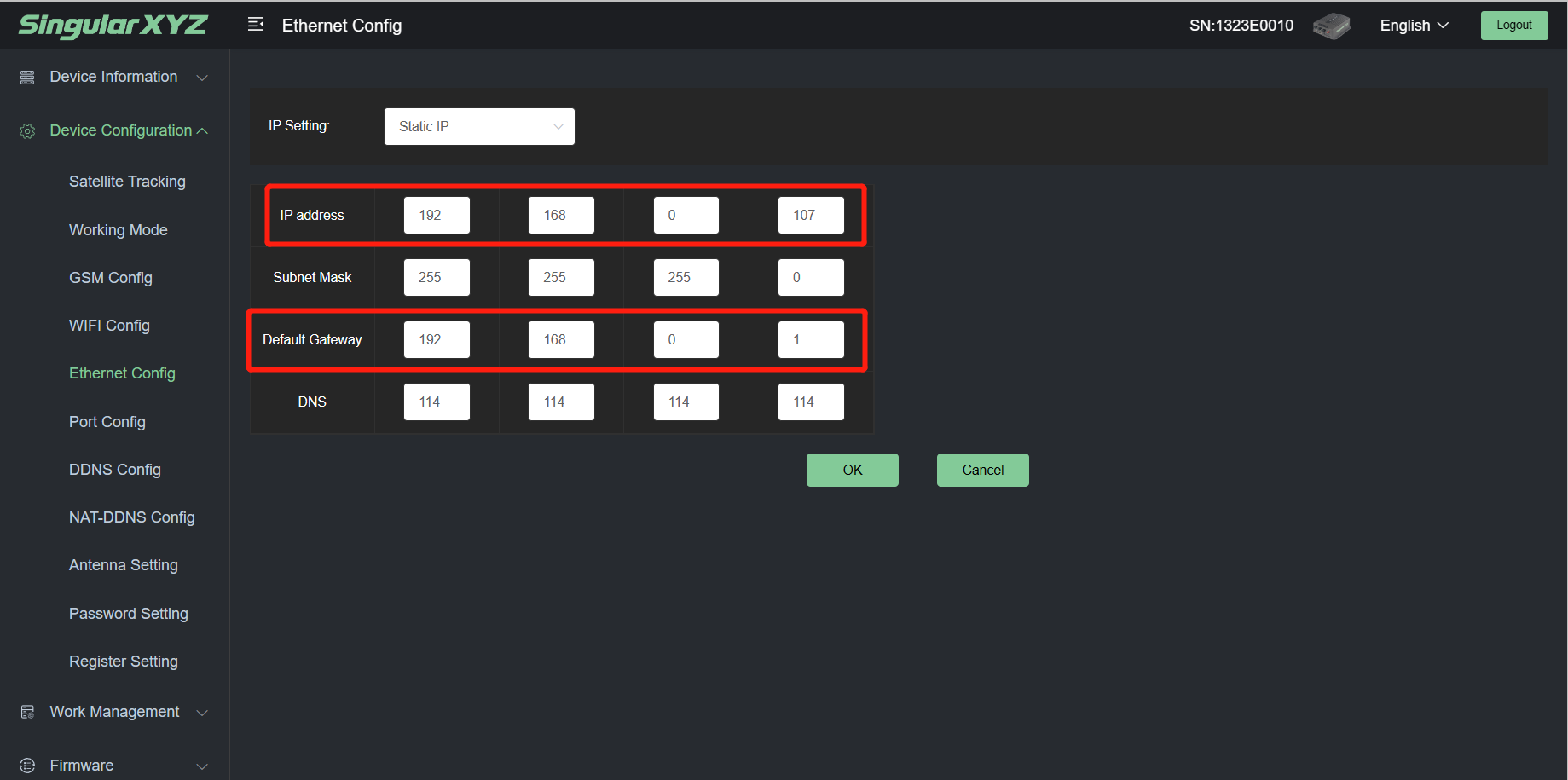This screenshot has width=1568, height=780.
Task: Open the IP Setting Static IP dropdown
Action: (x=479, y=126)
